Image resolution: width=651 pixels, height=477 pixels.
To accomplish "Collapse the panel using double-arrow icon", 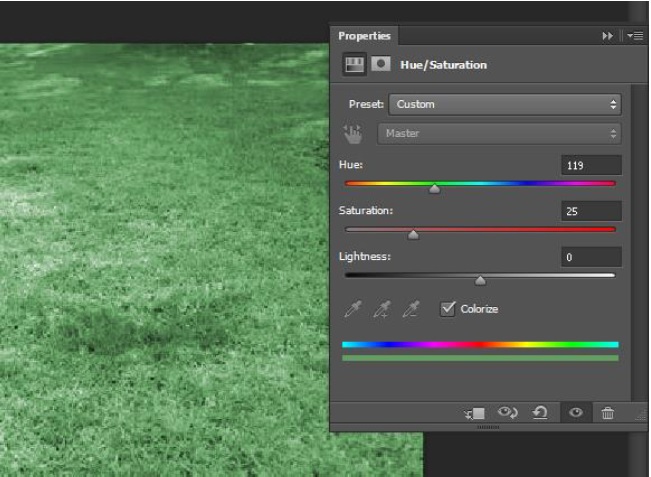I will tap(607, 35).
